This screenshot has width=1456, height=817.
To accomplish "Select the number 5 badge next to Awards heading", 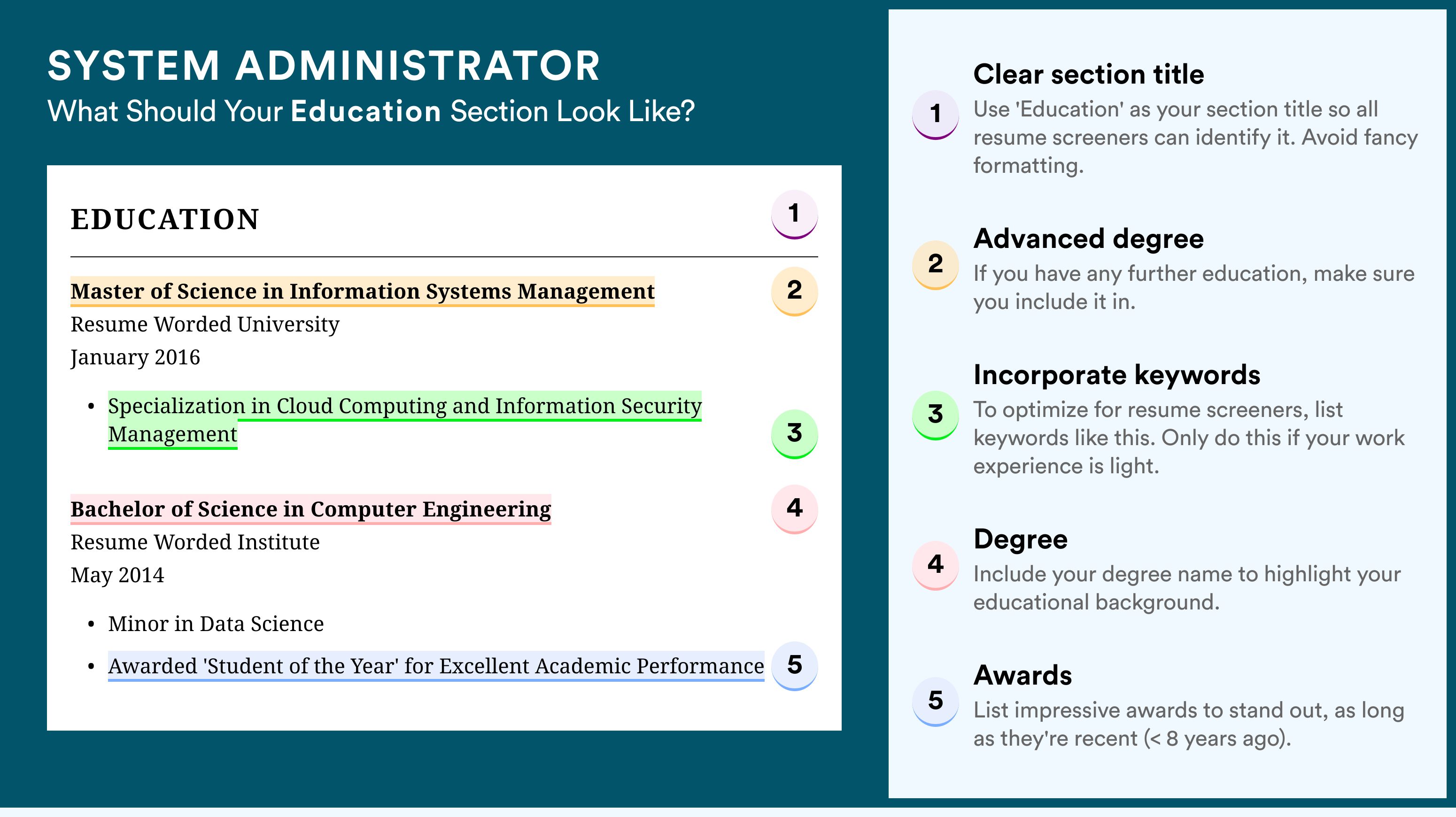I will coord(936,701).
